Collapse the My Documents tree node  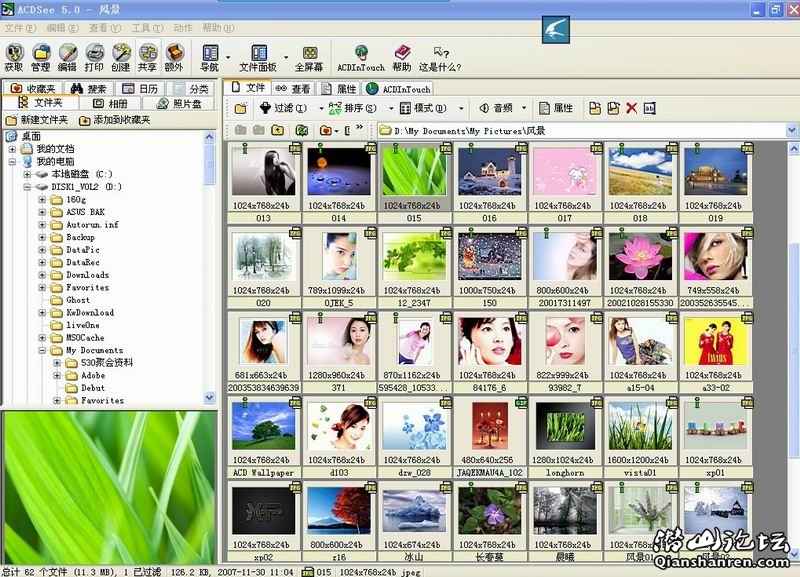[43, 351]
